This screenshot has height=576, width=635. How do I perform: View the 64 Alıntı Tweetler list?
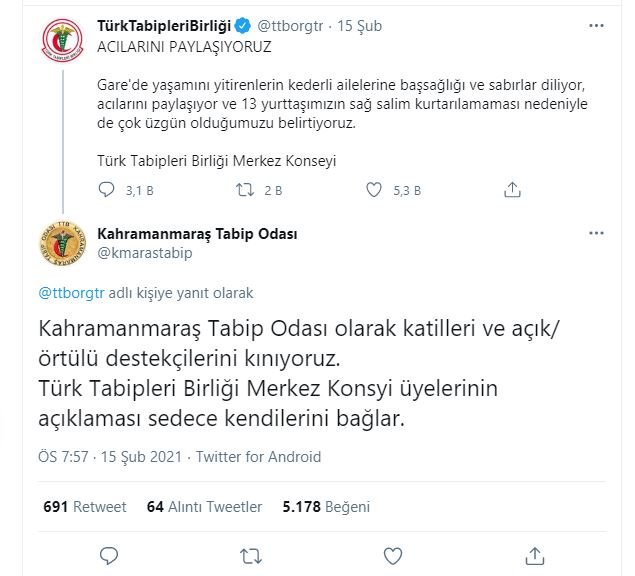click(204, 506)
